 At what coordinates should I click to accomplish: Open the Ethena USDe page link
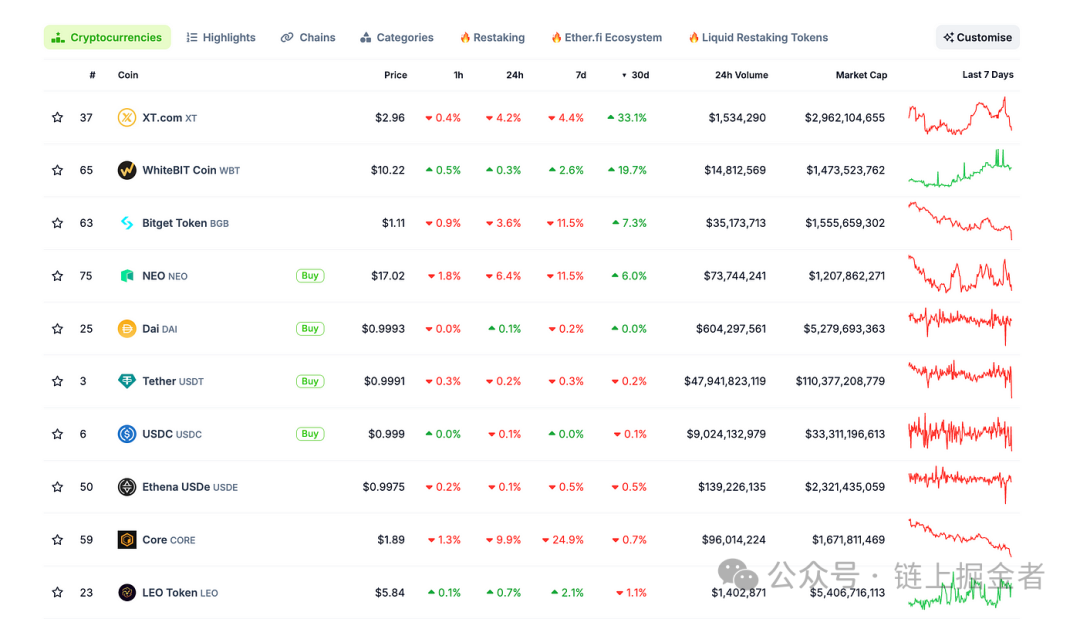[190, 487]
